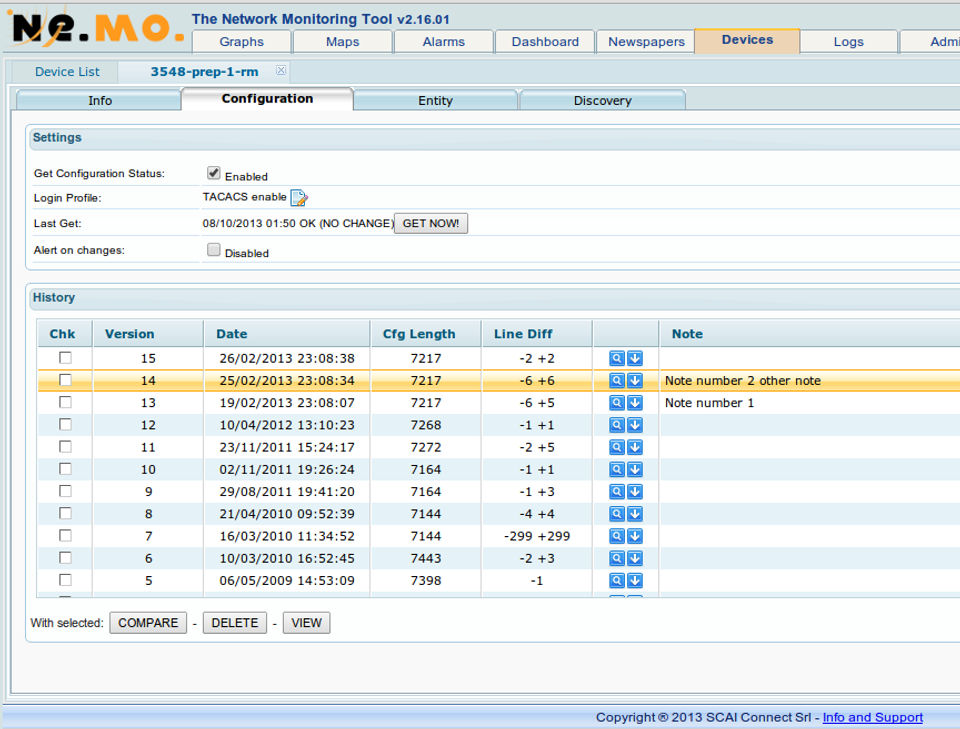960x729 pixels.
Task: Download configuration version 15
Action: tap(635, 358)
